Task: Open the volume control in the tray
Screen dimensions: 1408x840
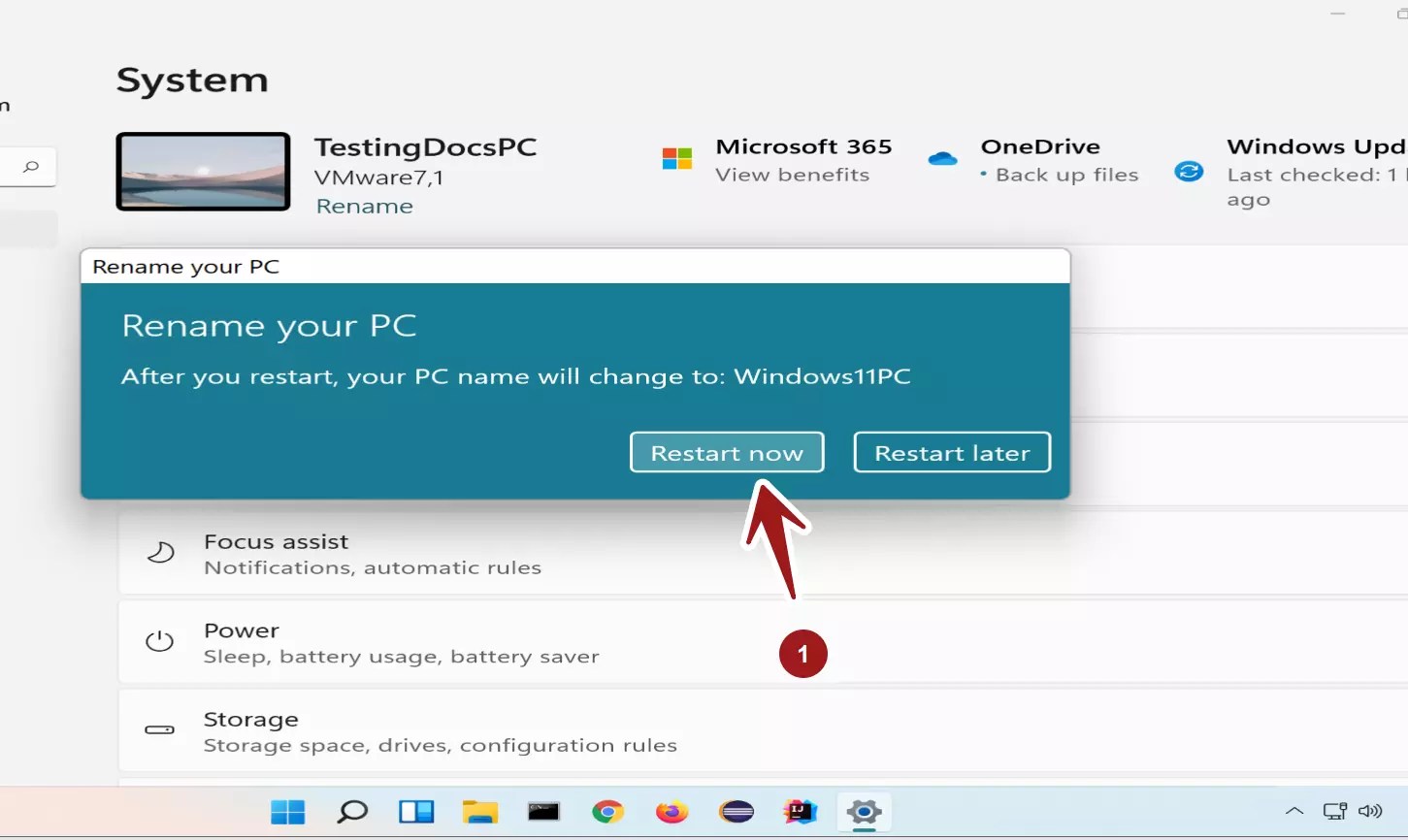Action: (x=1369, y=812)
